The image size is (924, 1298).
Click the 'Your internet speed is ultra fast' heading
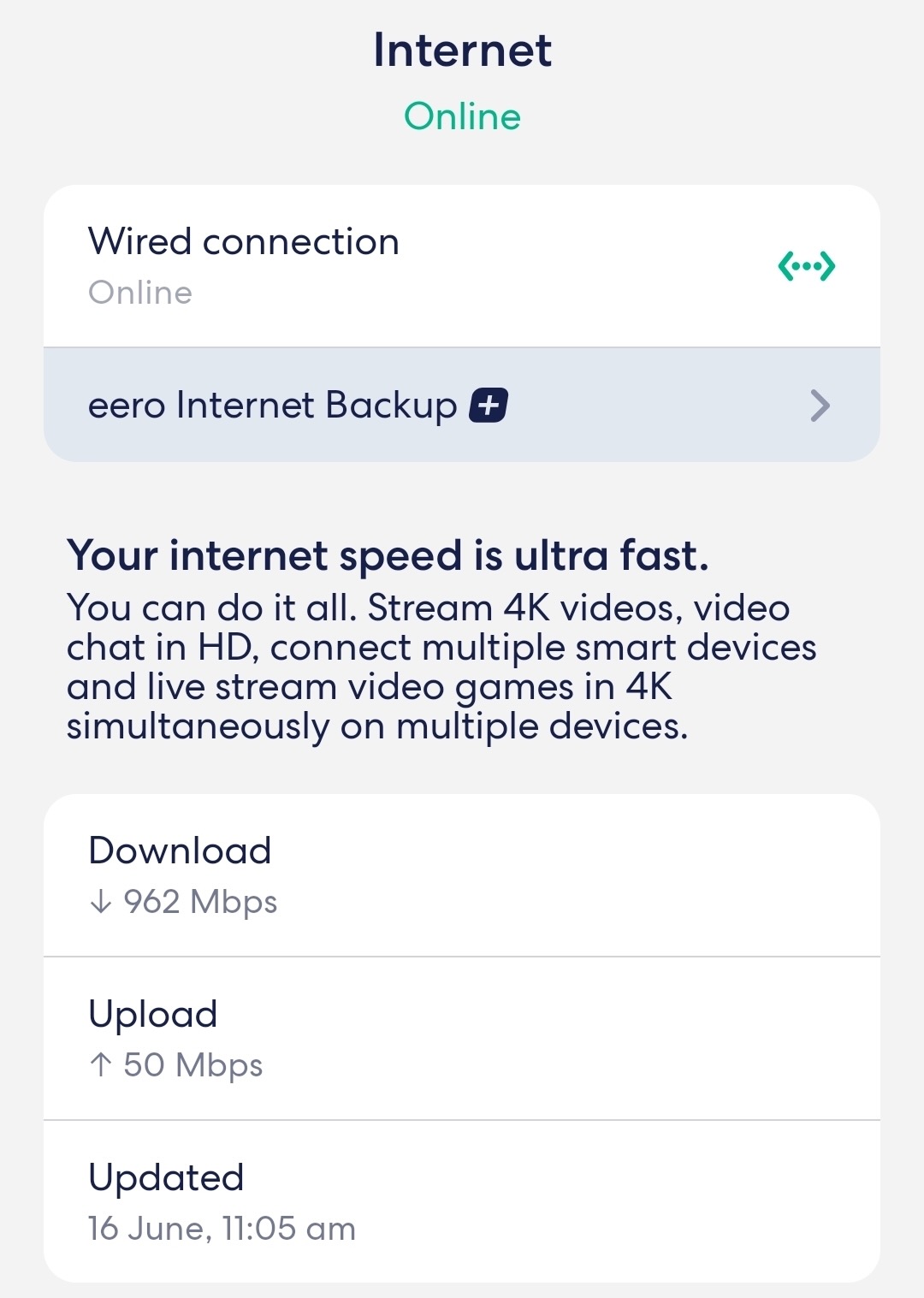click(388, 555)
